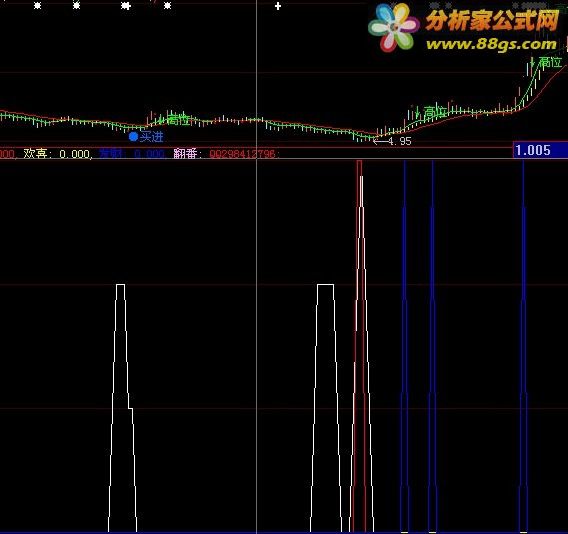Click the colorful flower logo icon

(x=393, y=27)
